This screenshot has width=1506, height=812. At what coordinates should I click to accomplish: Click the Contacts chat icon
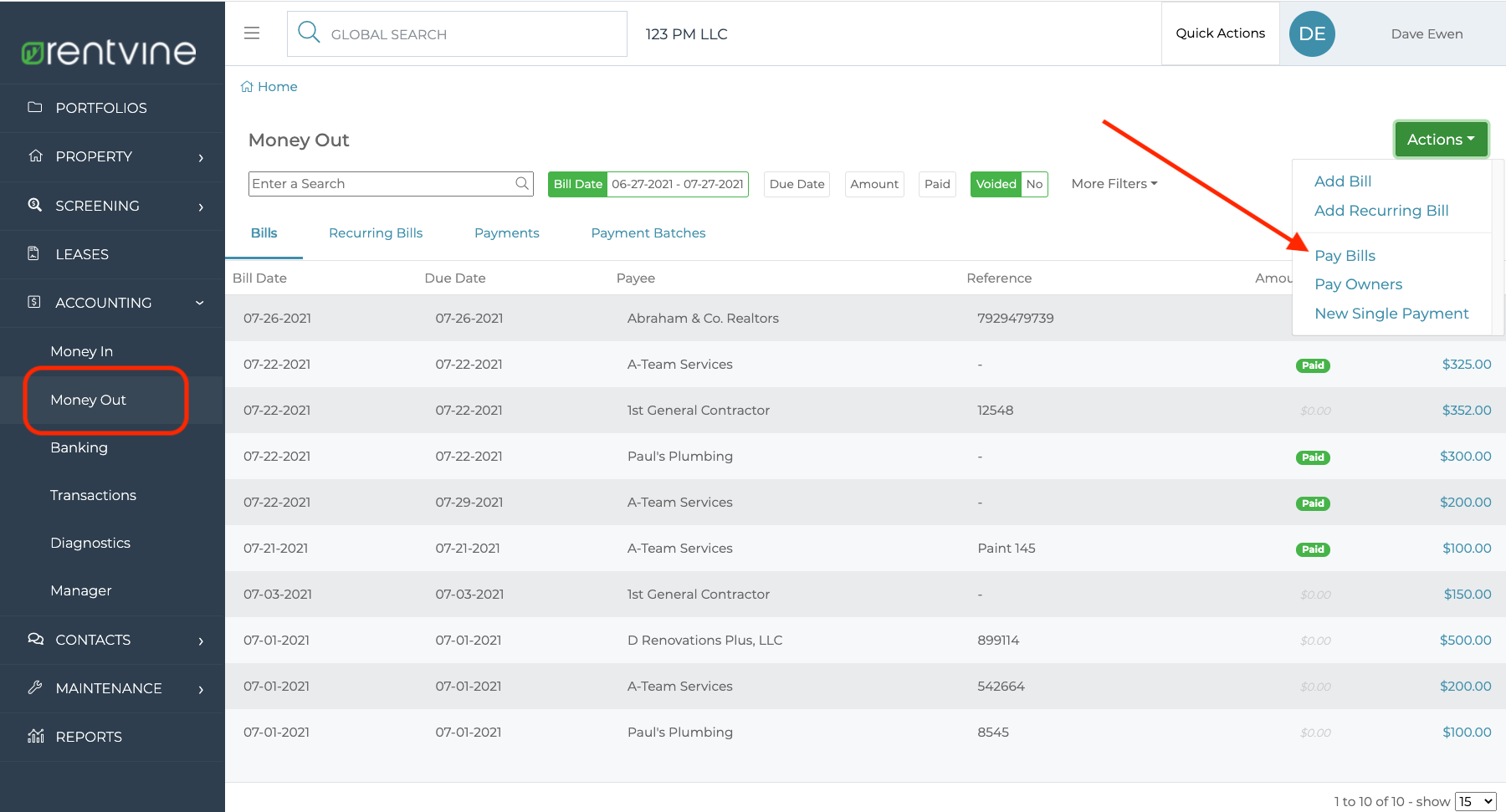(35, 639)
